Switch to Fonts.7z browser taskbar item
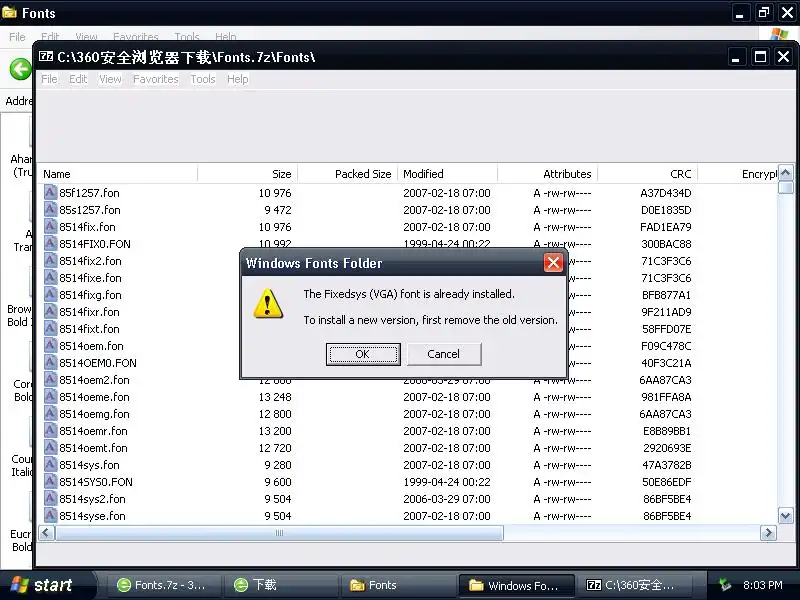Viewport: 800px width, 600px height. tap(163, 585)
